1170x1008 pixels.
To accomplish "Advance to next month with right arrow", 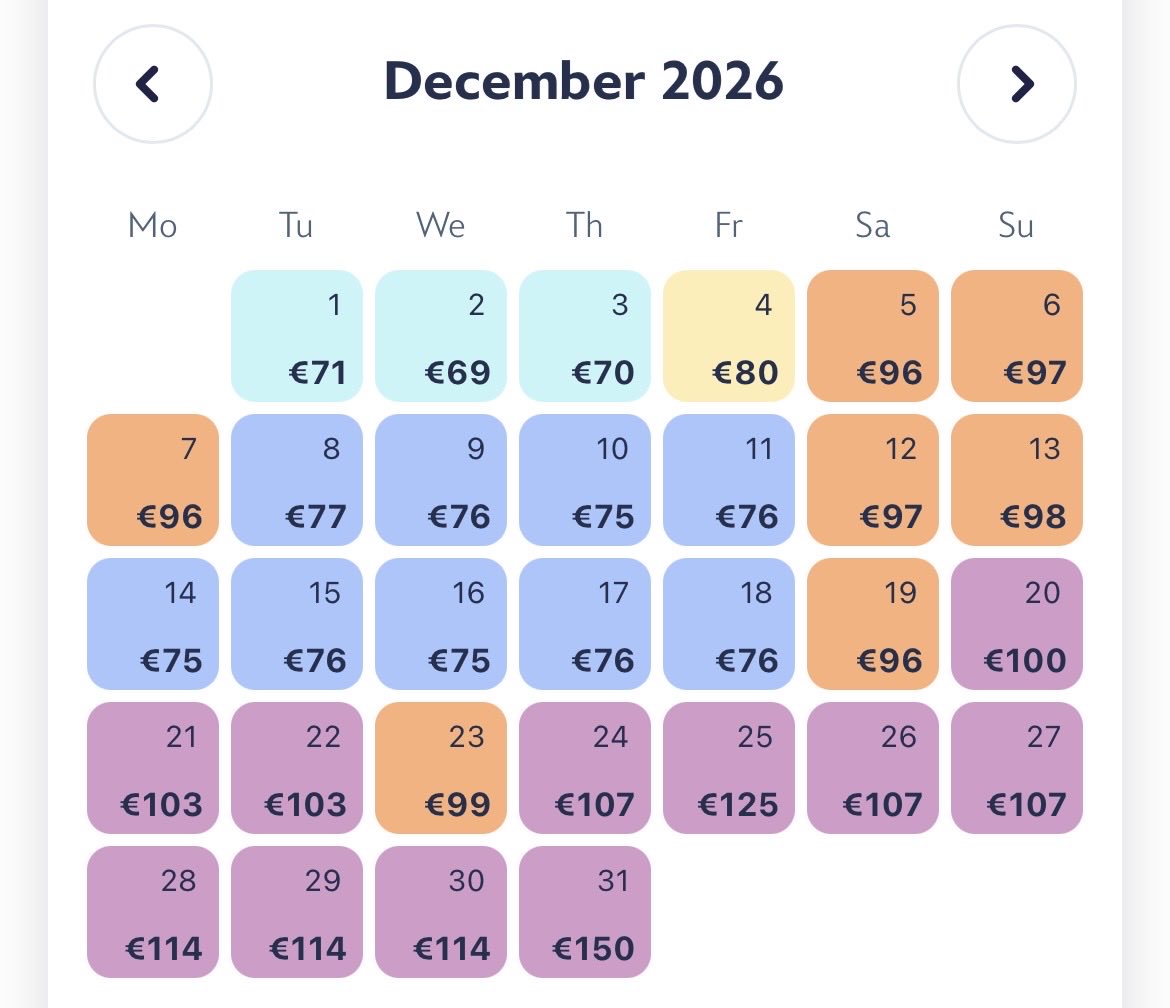I will click(1016, 84).
